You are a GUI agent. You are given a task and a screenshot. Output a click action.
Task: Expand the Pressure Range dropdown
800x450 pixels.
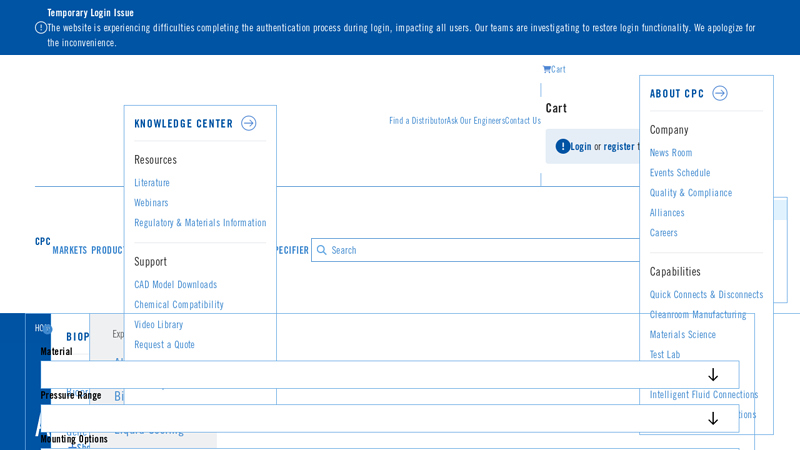tap(712, 419)
